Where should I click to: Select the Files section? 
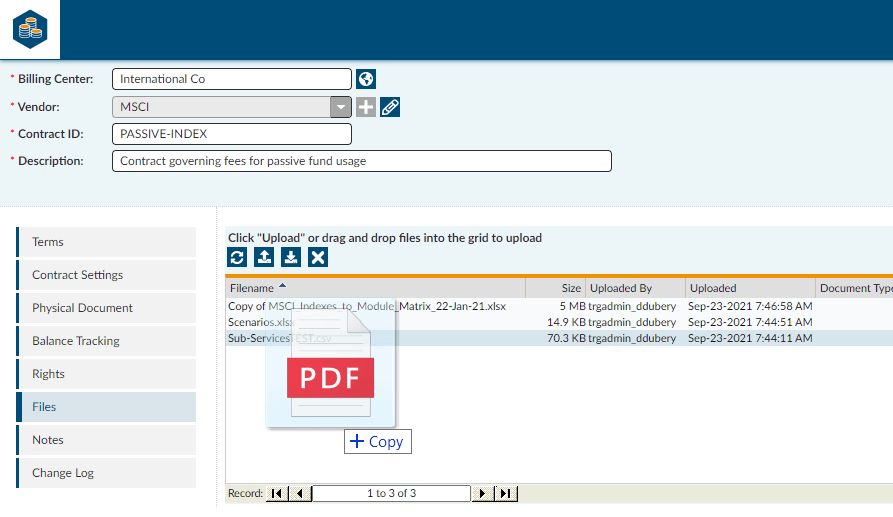(106, 407)
